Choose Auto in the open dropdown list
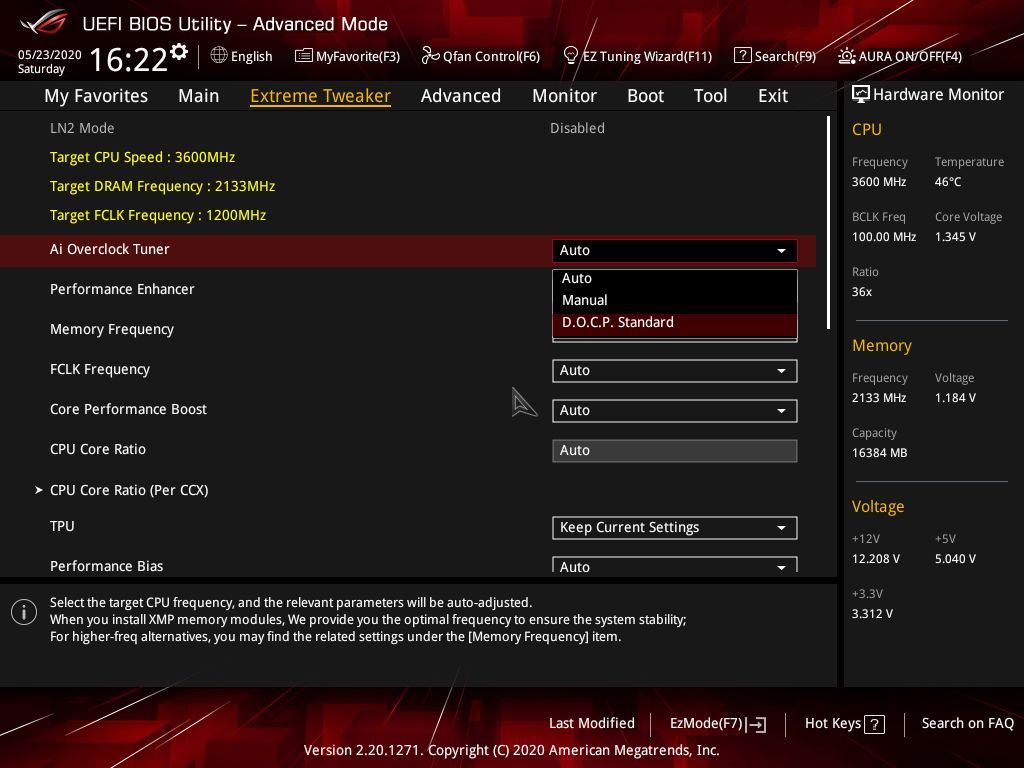The image size is (1024, 768). (675, 278)
